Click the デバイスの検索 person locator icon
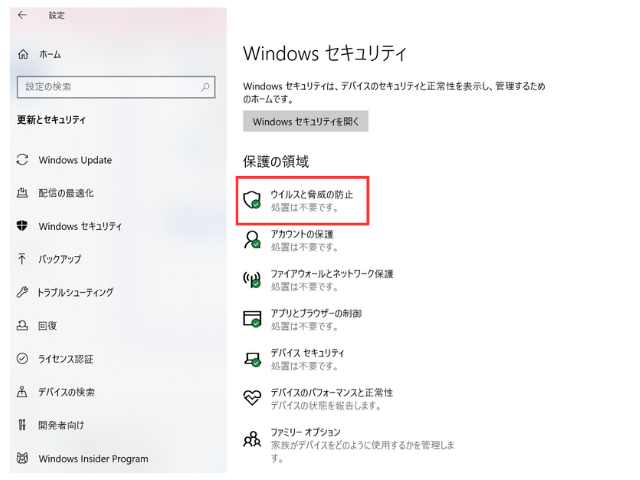The width and height of the screenshot is (640, 480). click(x=22, y=392)
